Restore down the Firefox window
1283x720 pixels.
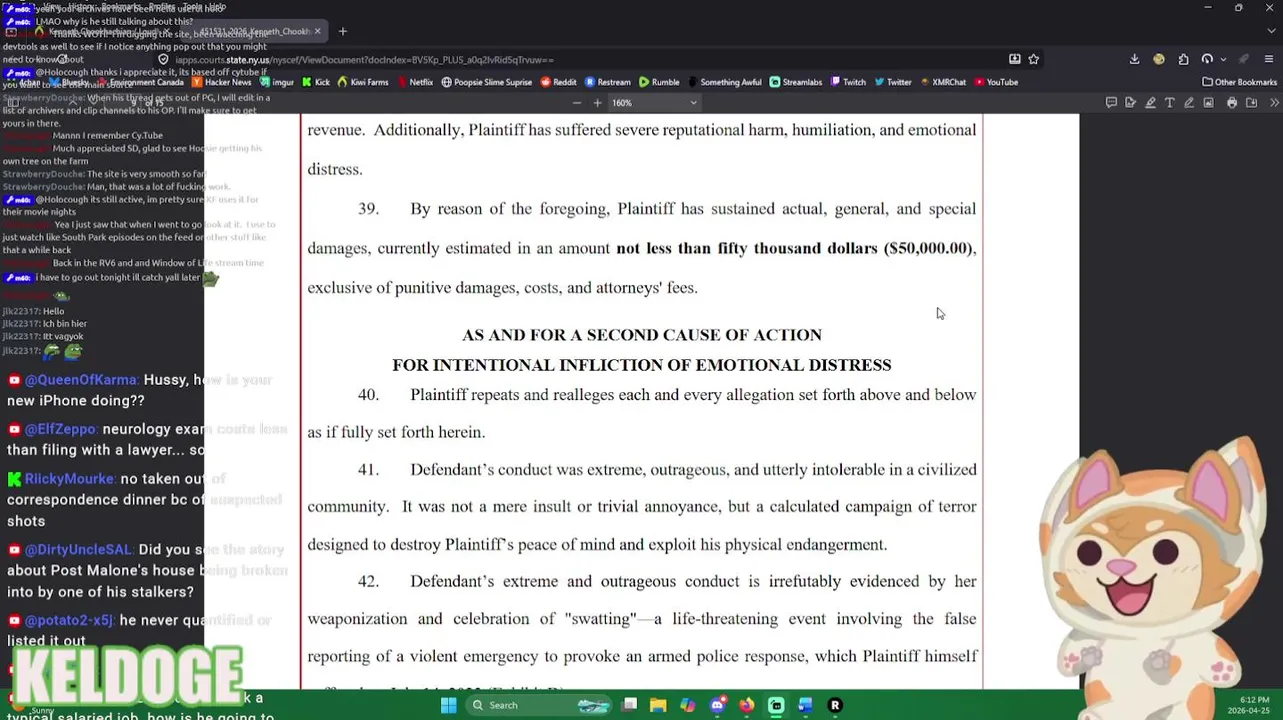(1238, 7)
